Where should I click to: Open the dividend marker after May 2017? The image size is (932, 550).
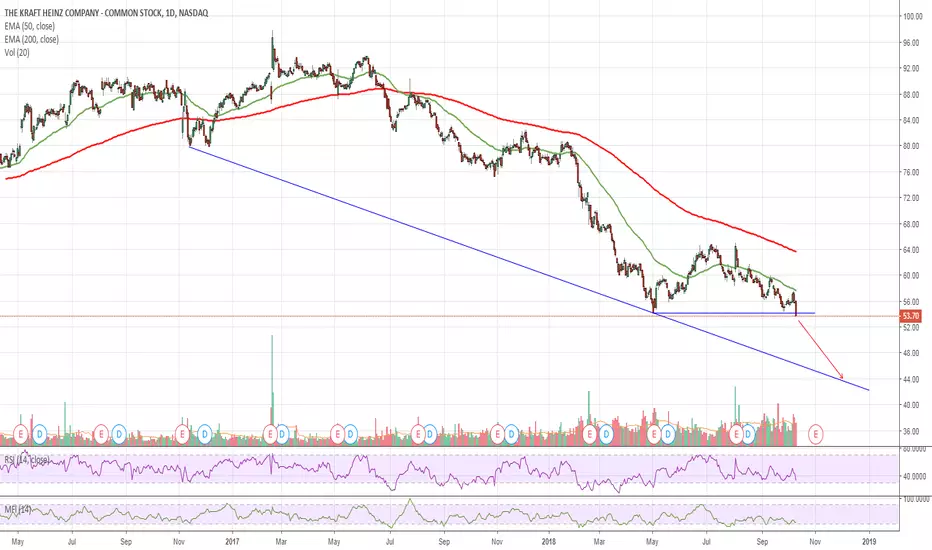[350, 434]
